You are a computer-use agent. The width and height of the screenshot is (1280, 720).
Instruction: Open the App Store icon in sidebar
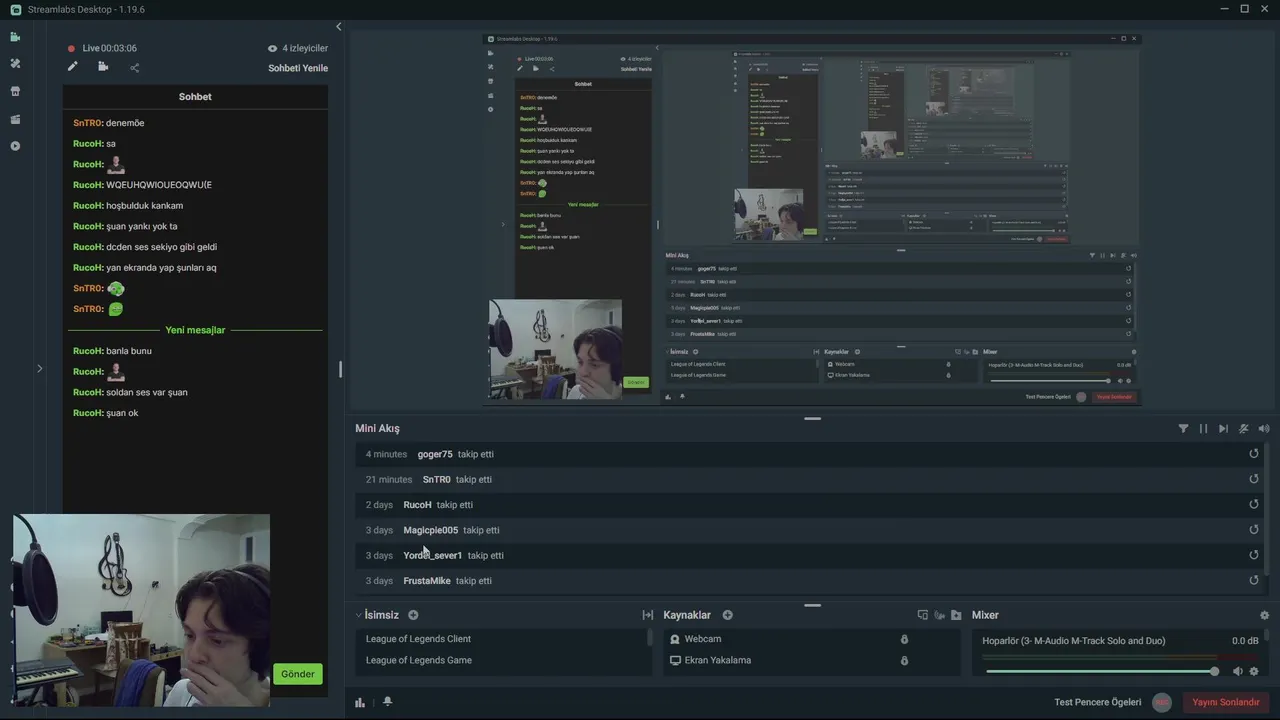pos(15,91)
